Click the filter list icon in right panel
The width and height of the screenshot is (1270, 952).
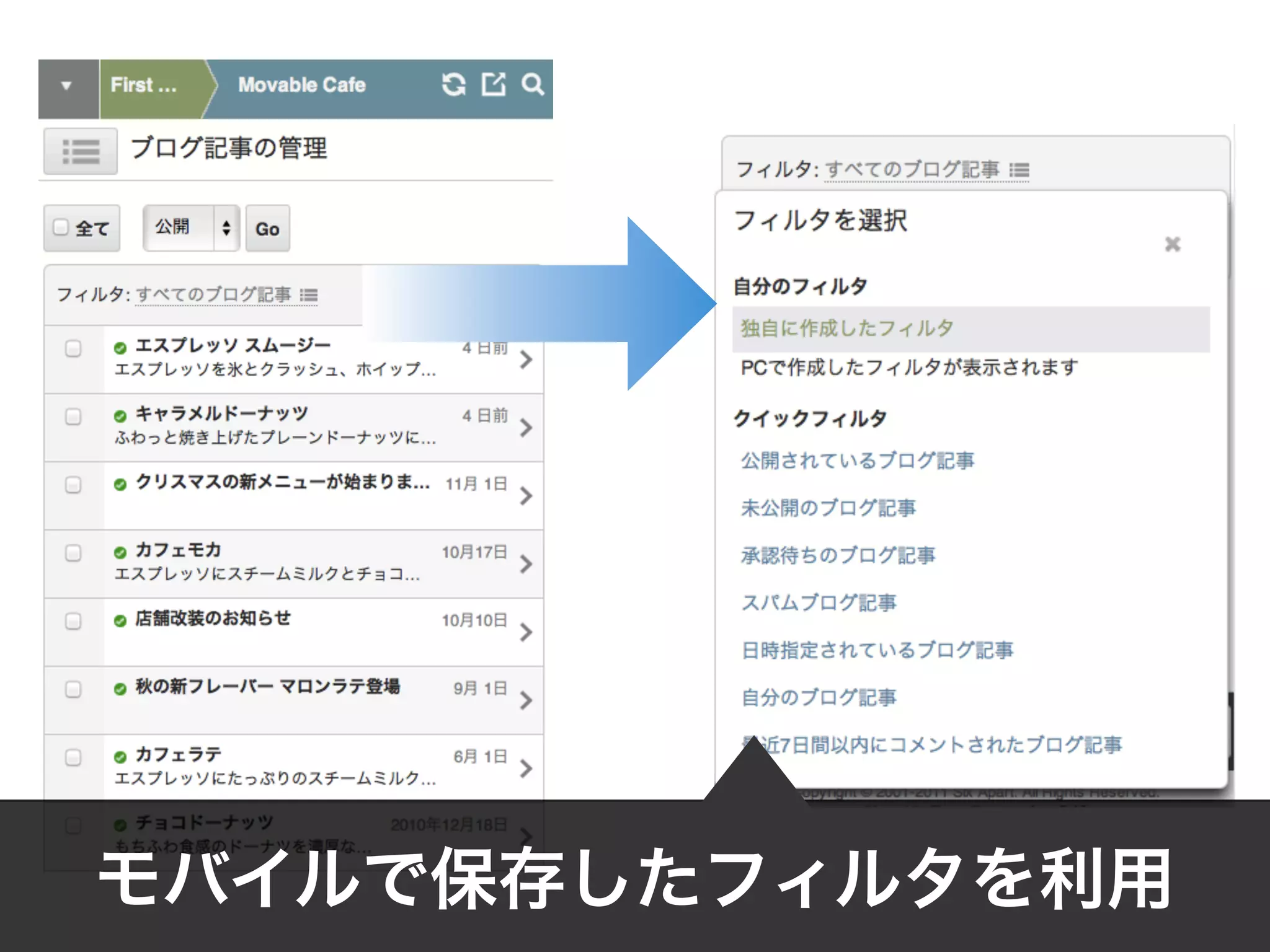pyautogui.click(x=1019, y=170)
